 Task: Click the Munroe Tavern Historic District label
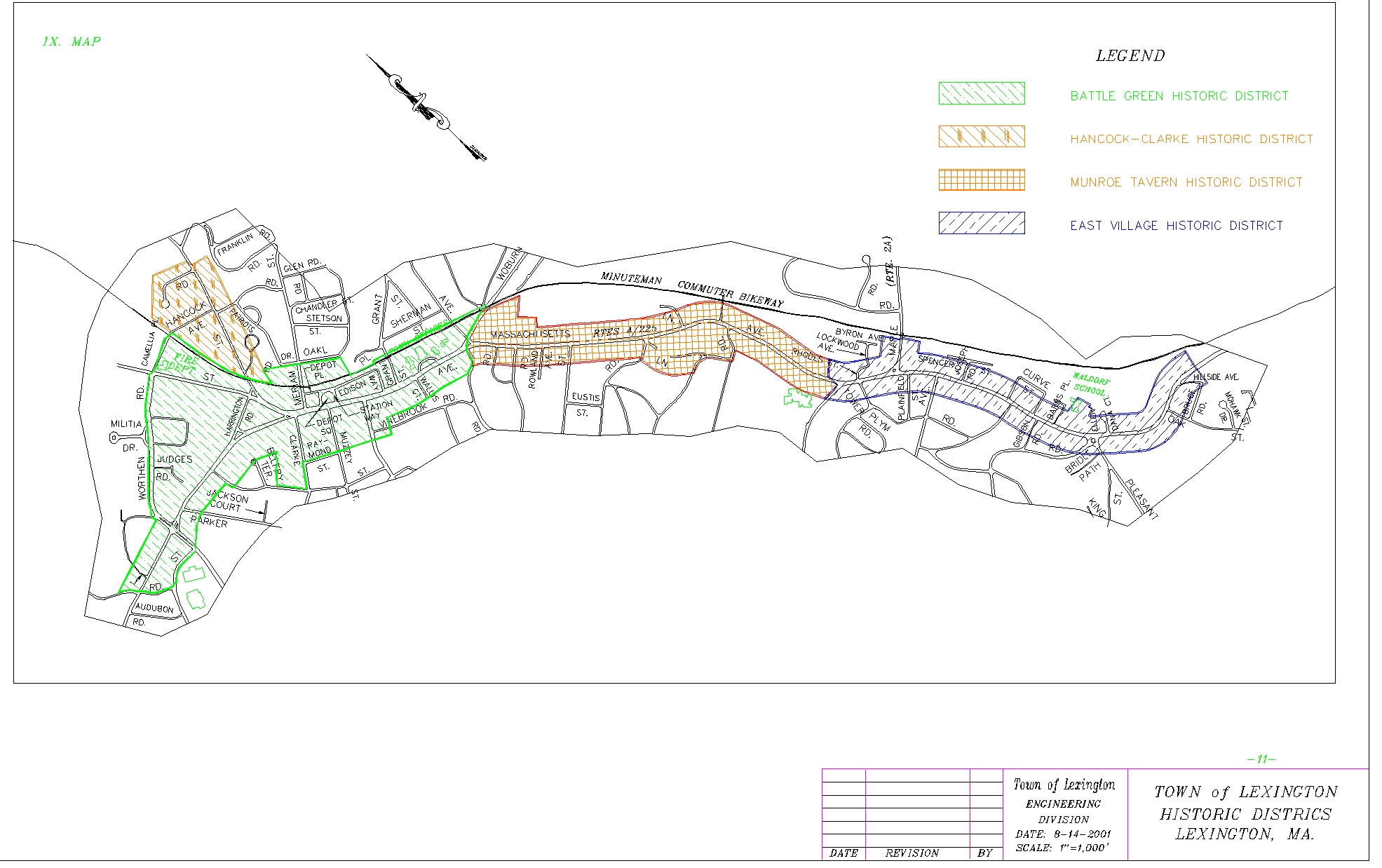pyautogui.click(x=1186, y=182)
